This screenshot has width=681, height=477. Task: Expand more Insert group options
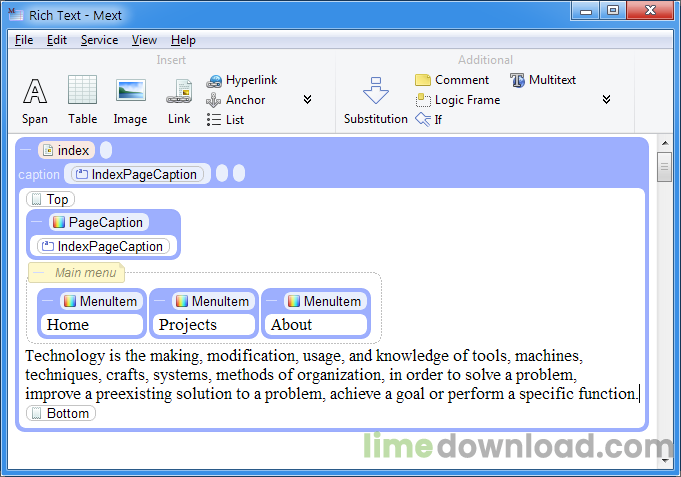pyautogui.click(x=307, y=100)
